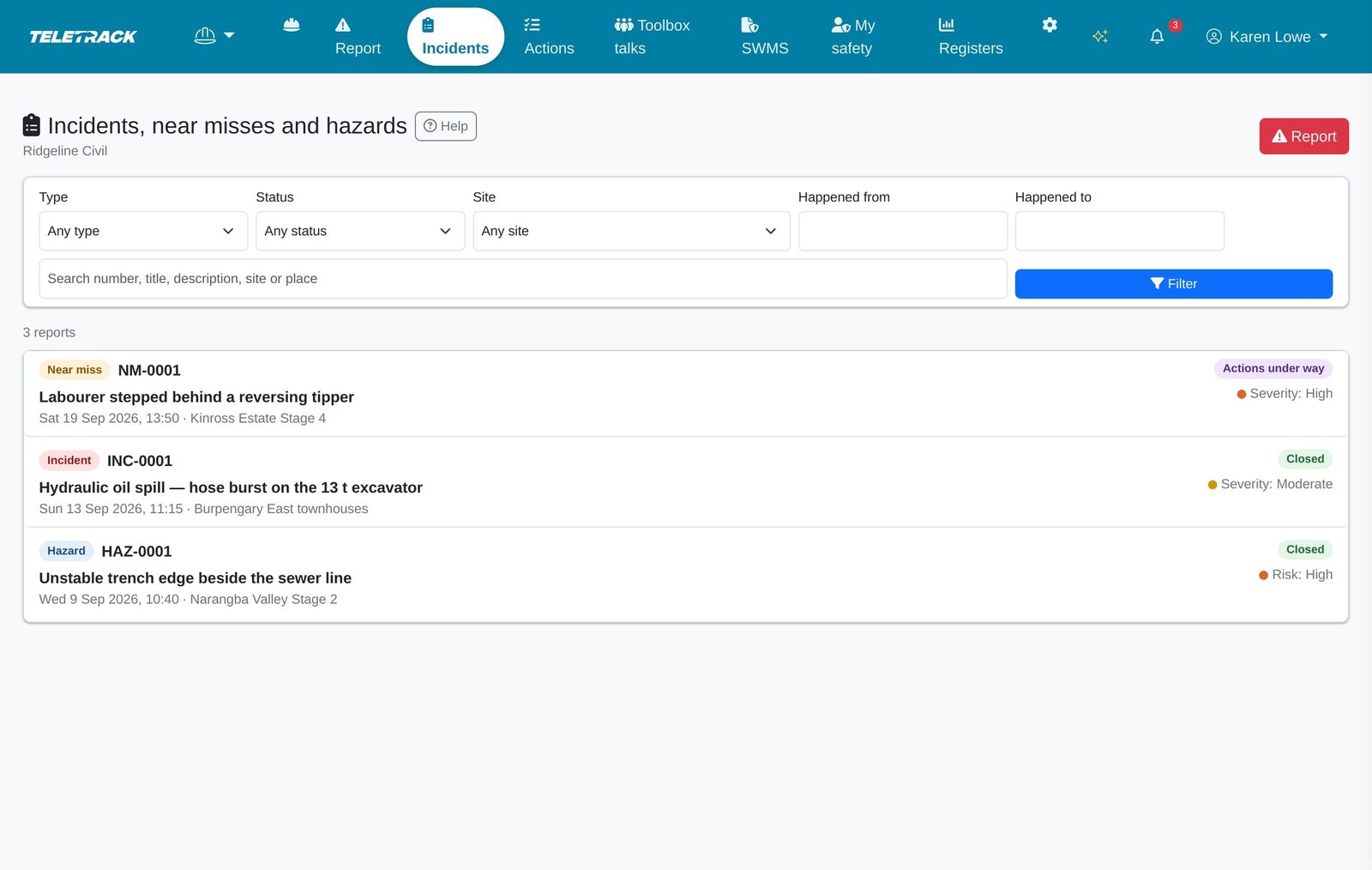The height and width of the screenshot is (870, 1372).
Task: Navigate to SWMS
Action: 765,37
